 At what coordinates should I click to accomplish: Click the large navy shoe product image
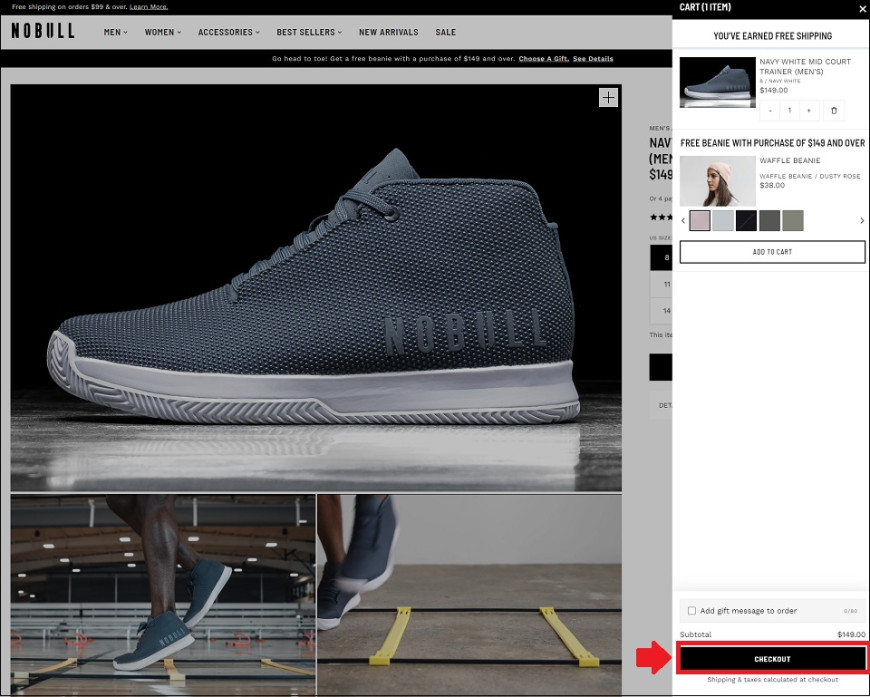pyautogui.click(x=316, y=288)
